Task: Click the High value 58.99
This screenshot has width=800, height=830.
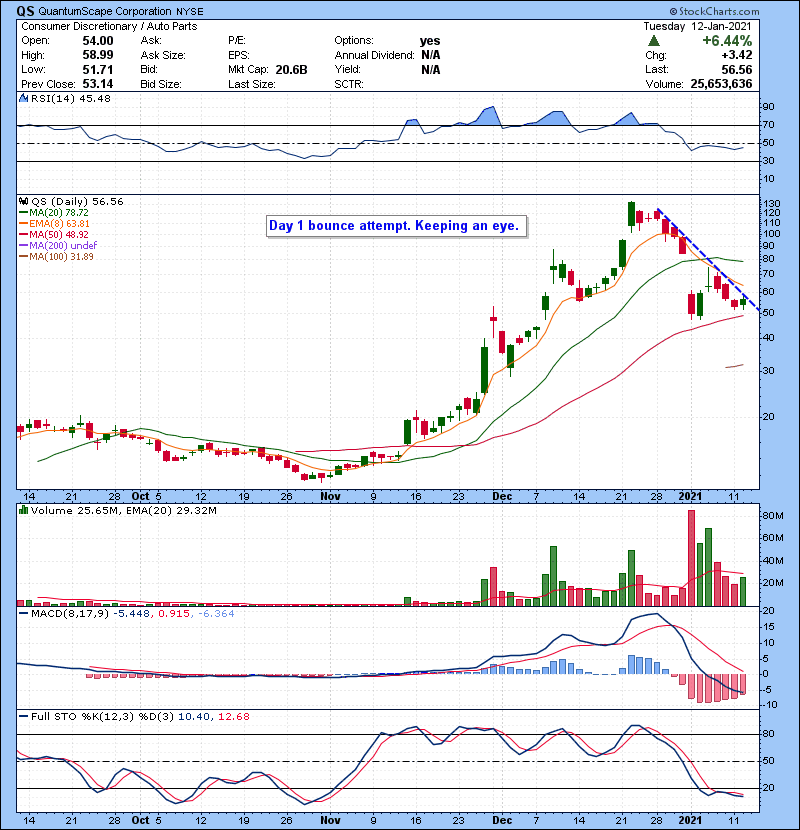Action: click(x=98, y=55)
